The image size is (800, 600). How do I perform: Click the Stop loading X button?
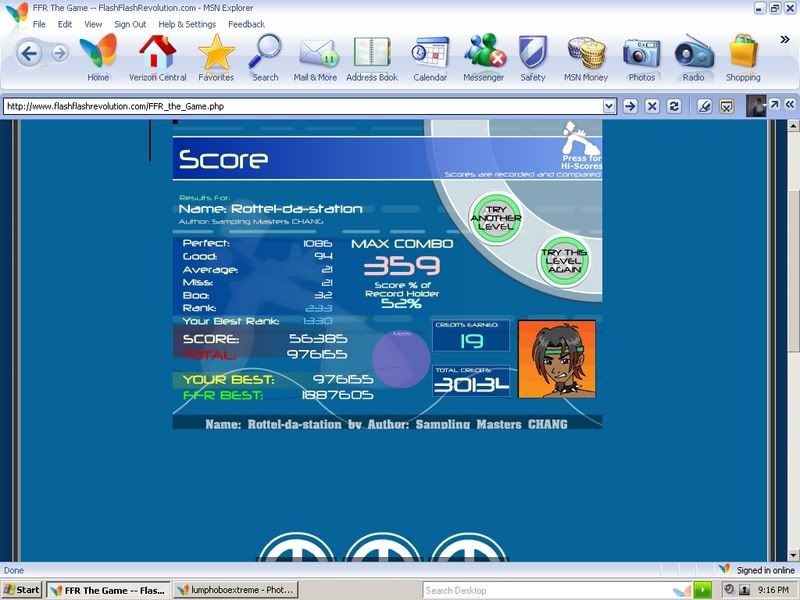pos(652,106)
